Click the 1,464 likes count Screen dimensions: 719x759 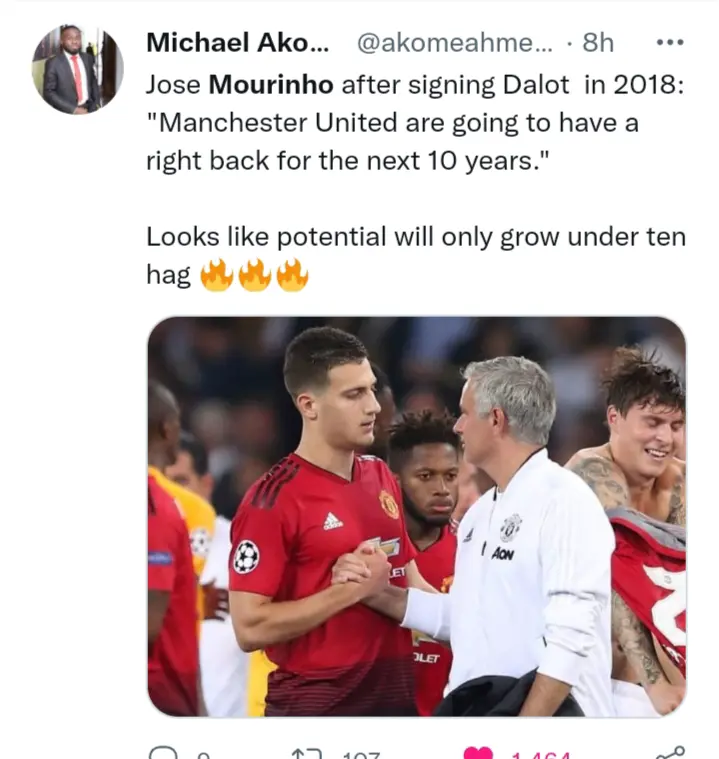(x=541, y=755)
